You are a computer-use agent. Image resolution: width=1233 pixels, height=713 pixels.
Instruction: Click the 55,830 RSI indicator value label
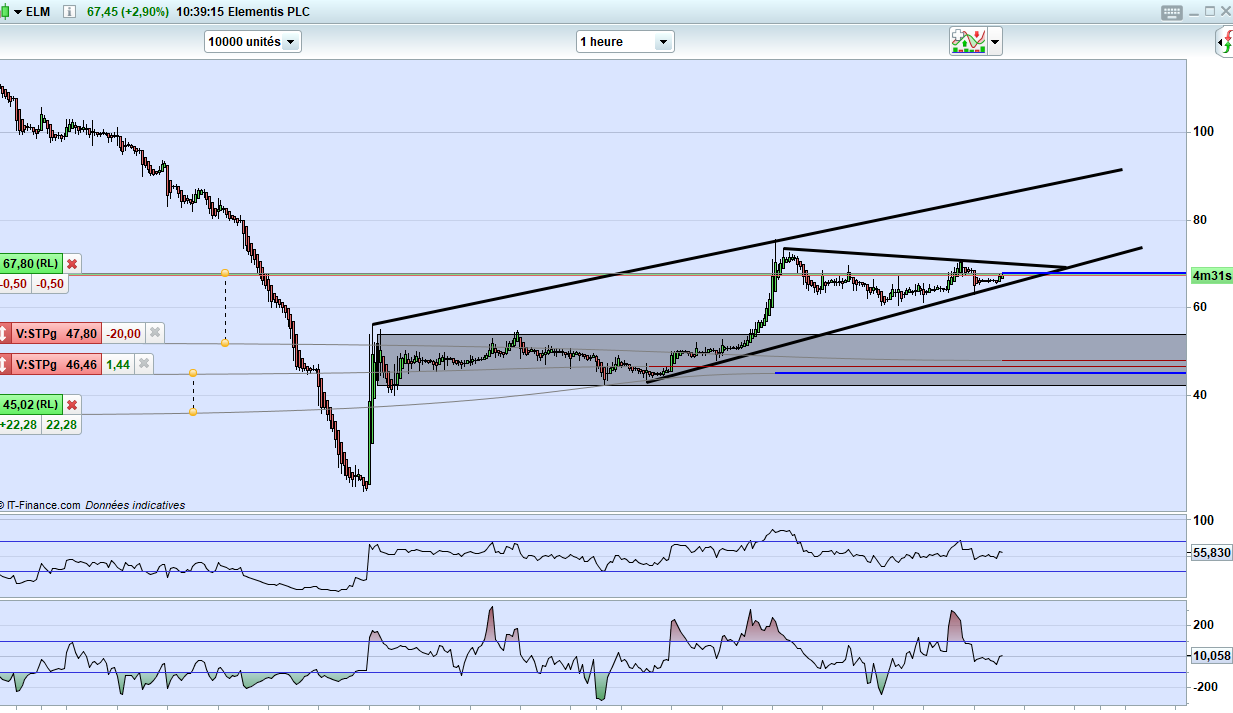coord(1212,552)
